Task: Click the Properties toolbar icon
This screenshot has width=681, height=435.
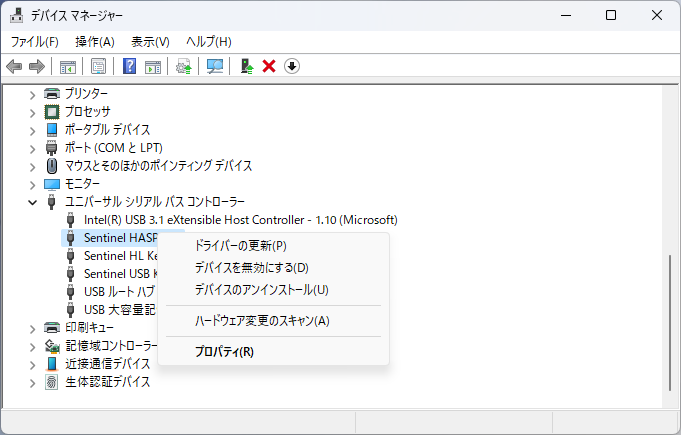Action: (99, 66)
